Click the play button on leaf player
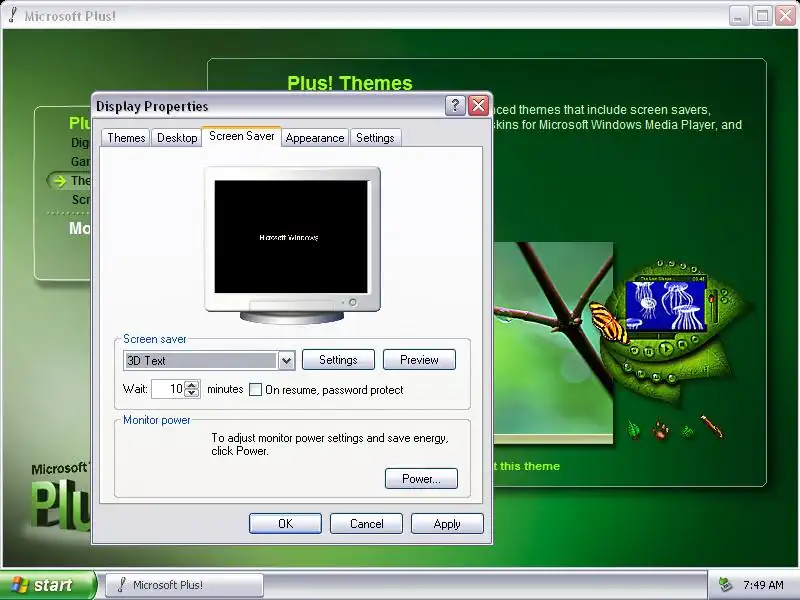 [x=666, y=348]
